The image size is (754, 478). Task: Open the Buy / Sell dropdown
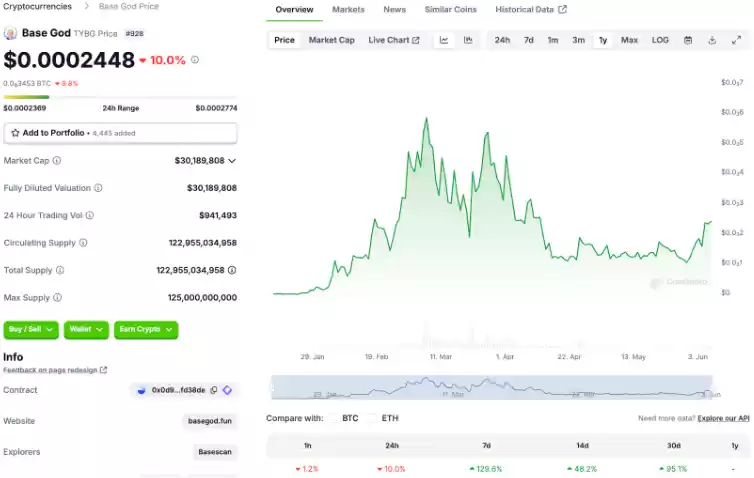point(30,329)
